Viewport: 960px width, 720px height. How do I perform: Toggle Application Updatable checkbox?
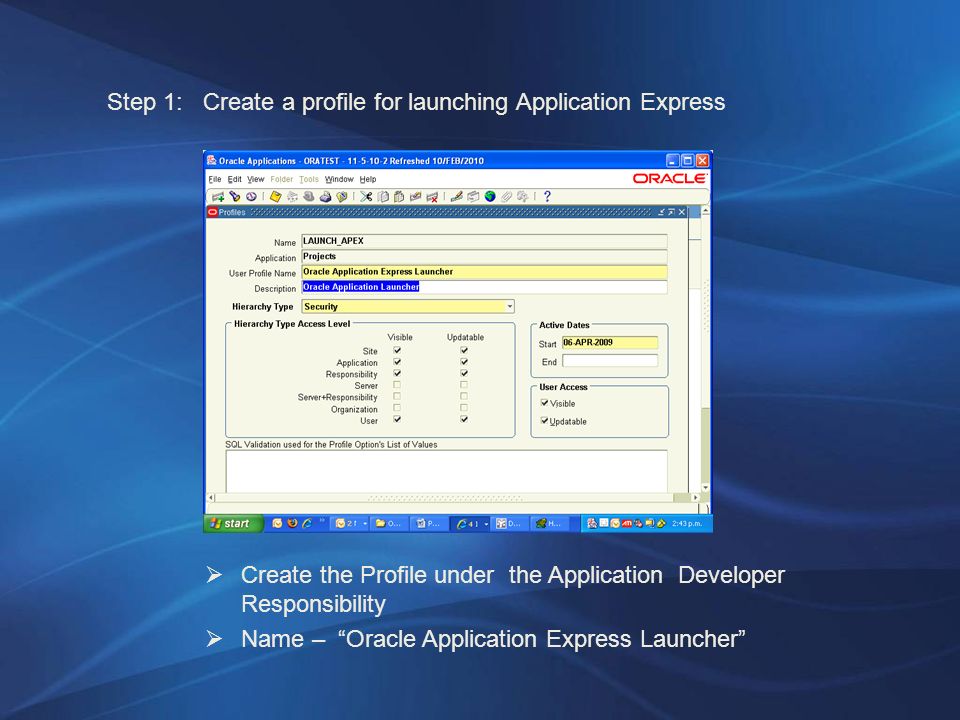464,362
